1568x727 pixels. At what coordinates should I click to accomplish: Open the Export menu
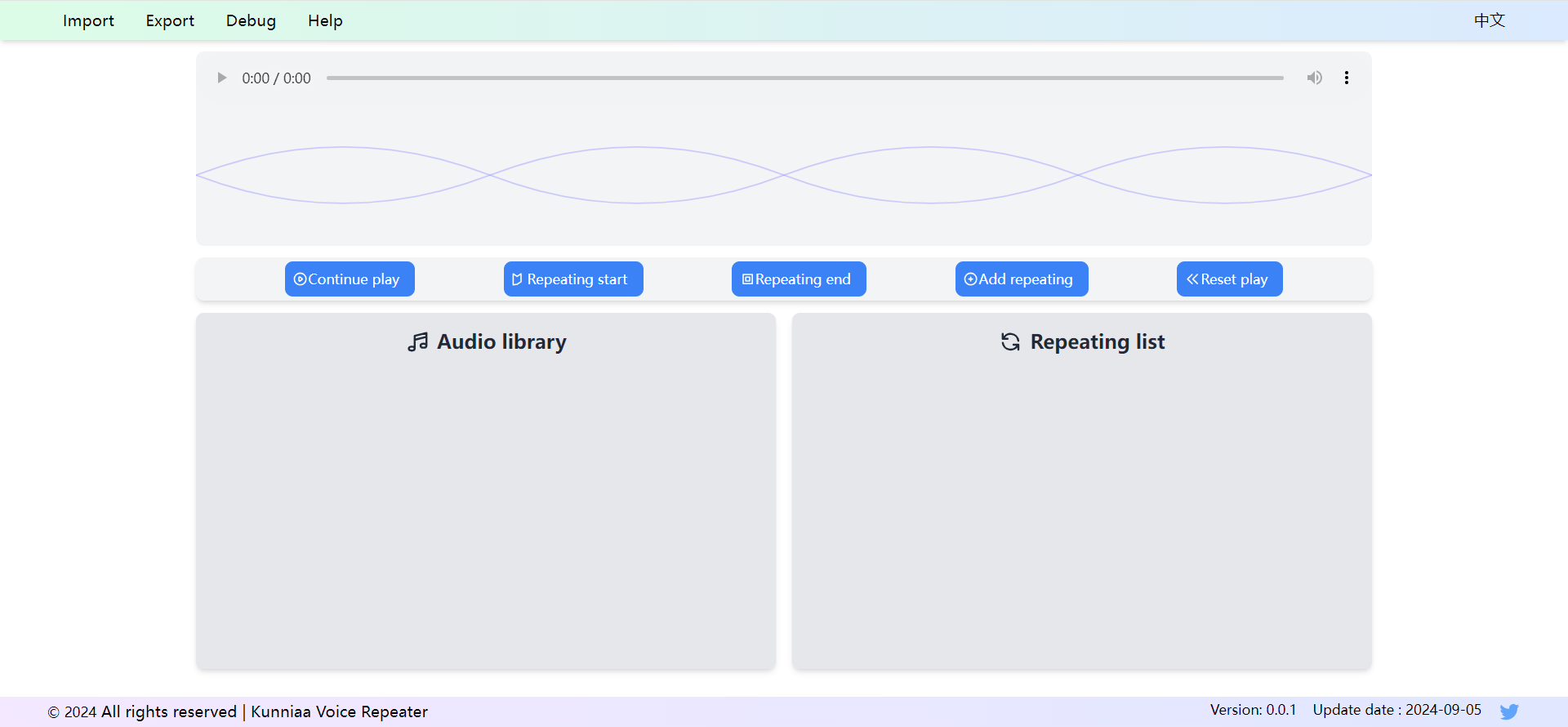point(170,20)
